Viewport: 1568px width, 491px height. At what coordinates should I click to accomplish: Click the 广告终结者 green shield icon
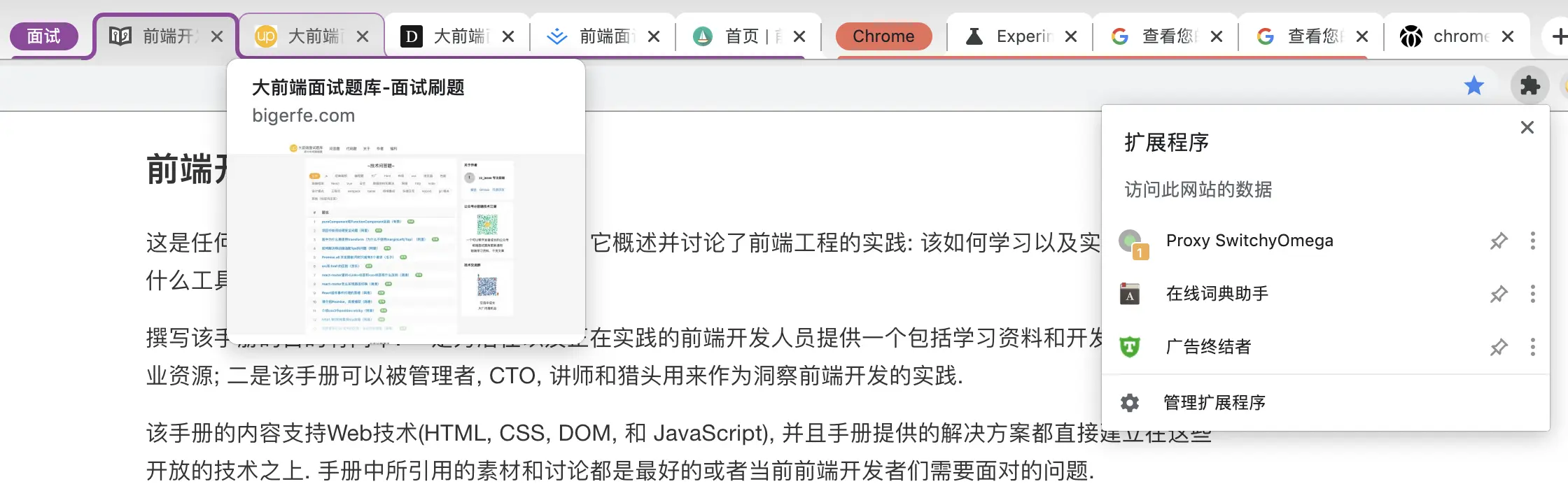click(1130, 347)
